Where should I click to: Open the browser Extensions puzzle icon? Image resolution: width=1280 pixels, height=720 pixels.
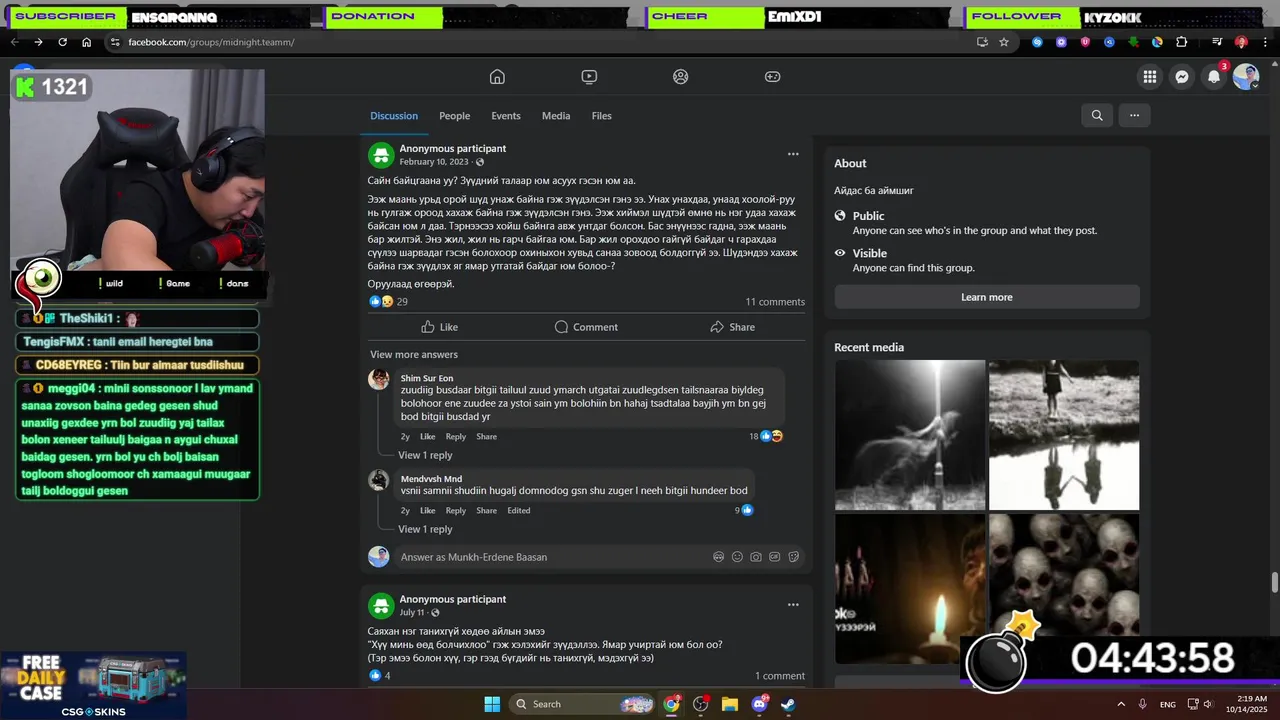(1181, 42)
